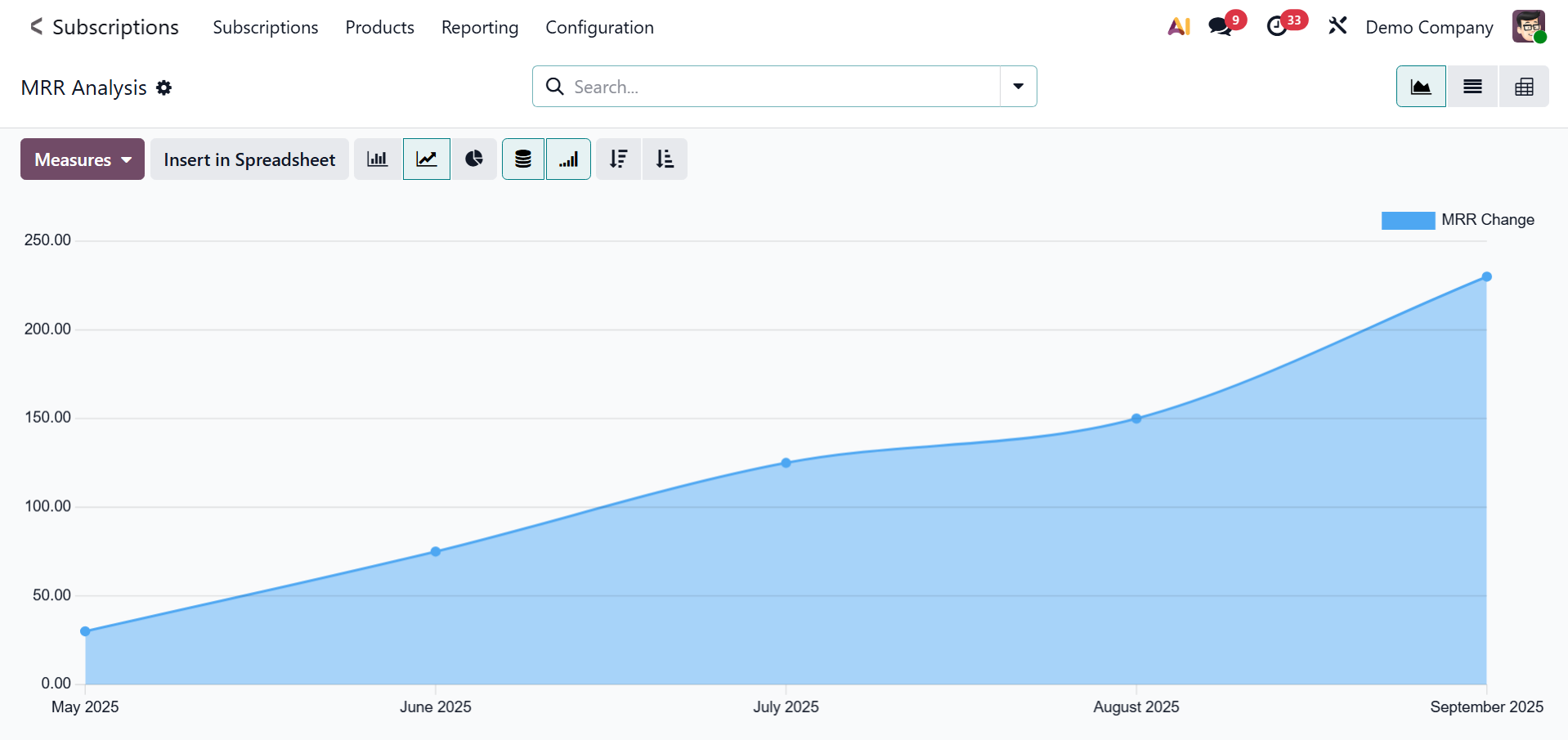Screen dimensions: 1568x740
Task: Open the Configuration menu
Action: point(599,28)
